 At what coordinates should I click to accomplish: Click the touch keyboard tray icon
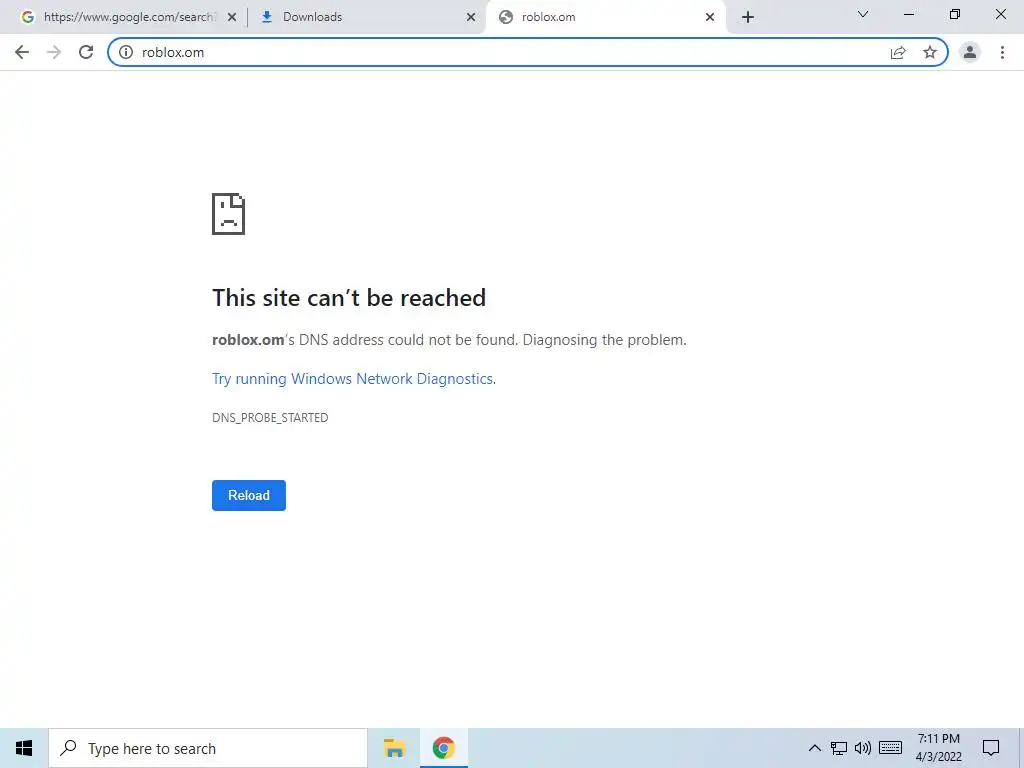[x=891, y=748]
